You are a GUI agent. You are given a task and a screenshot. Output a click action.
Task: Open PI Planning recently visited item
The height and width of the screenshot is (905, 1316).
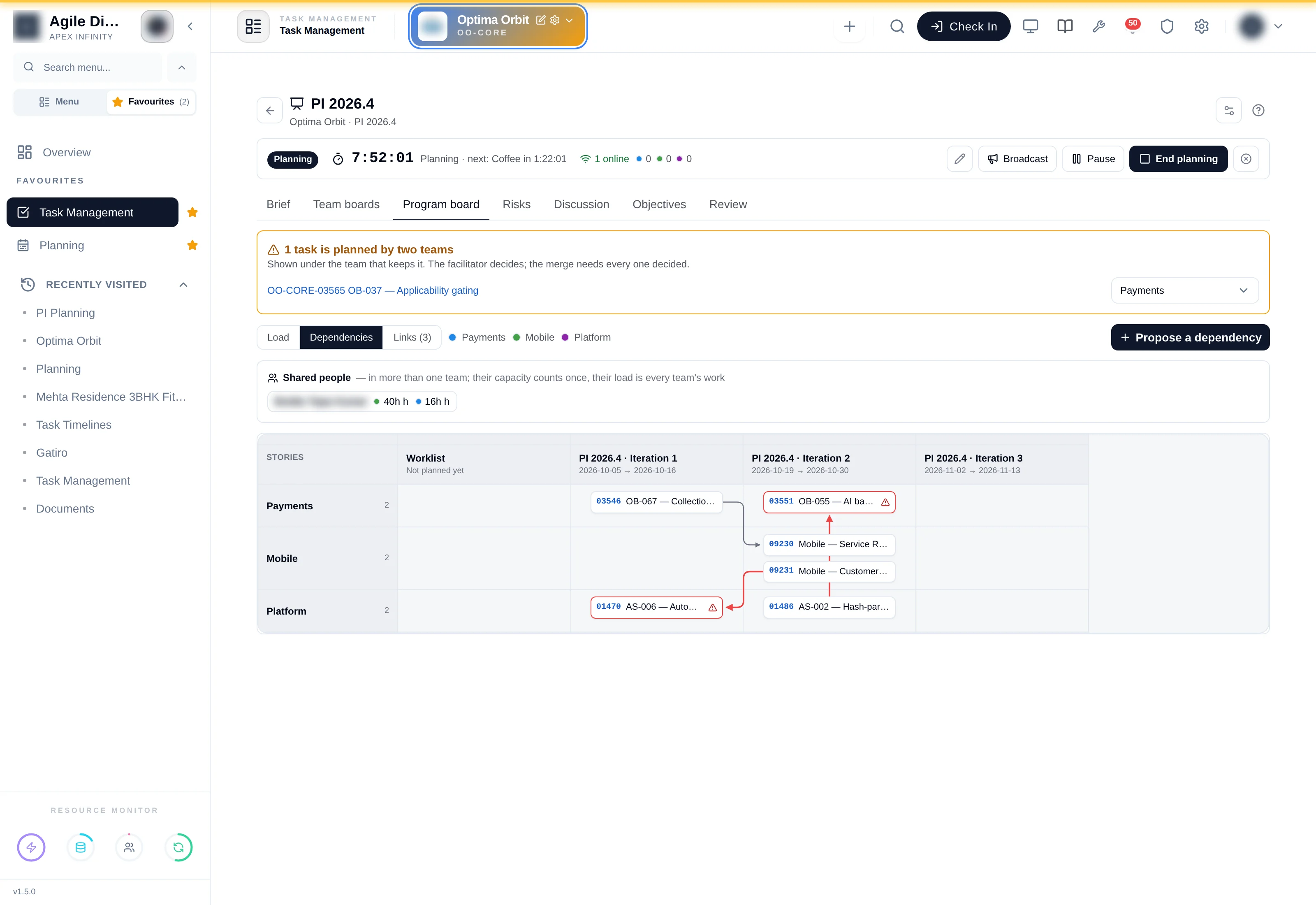[65, 313]
